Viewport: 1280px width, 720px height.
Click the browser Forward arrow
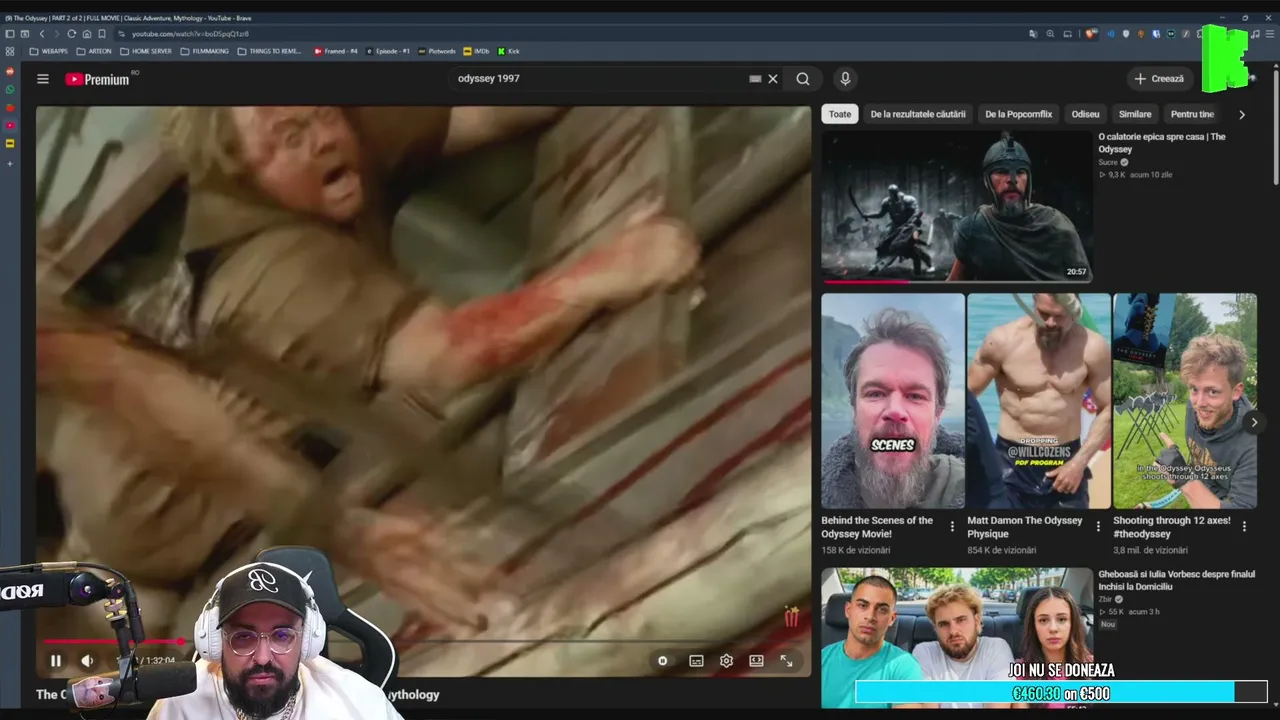[56, 34]
